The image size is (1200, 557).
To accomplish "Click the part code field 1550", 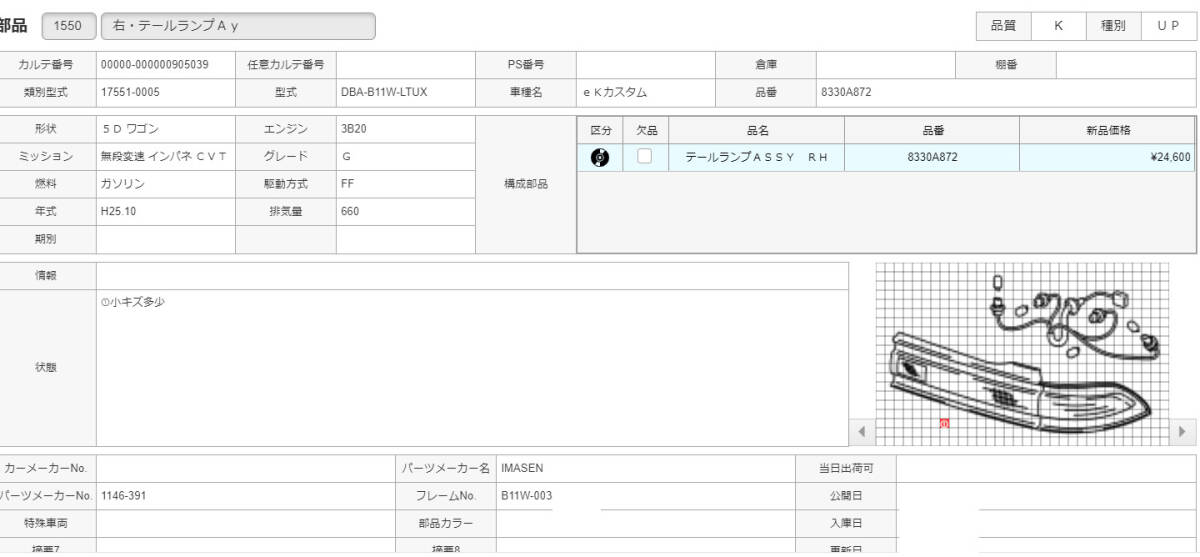I will pyautogui.click(x=69, y=26).
